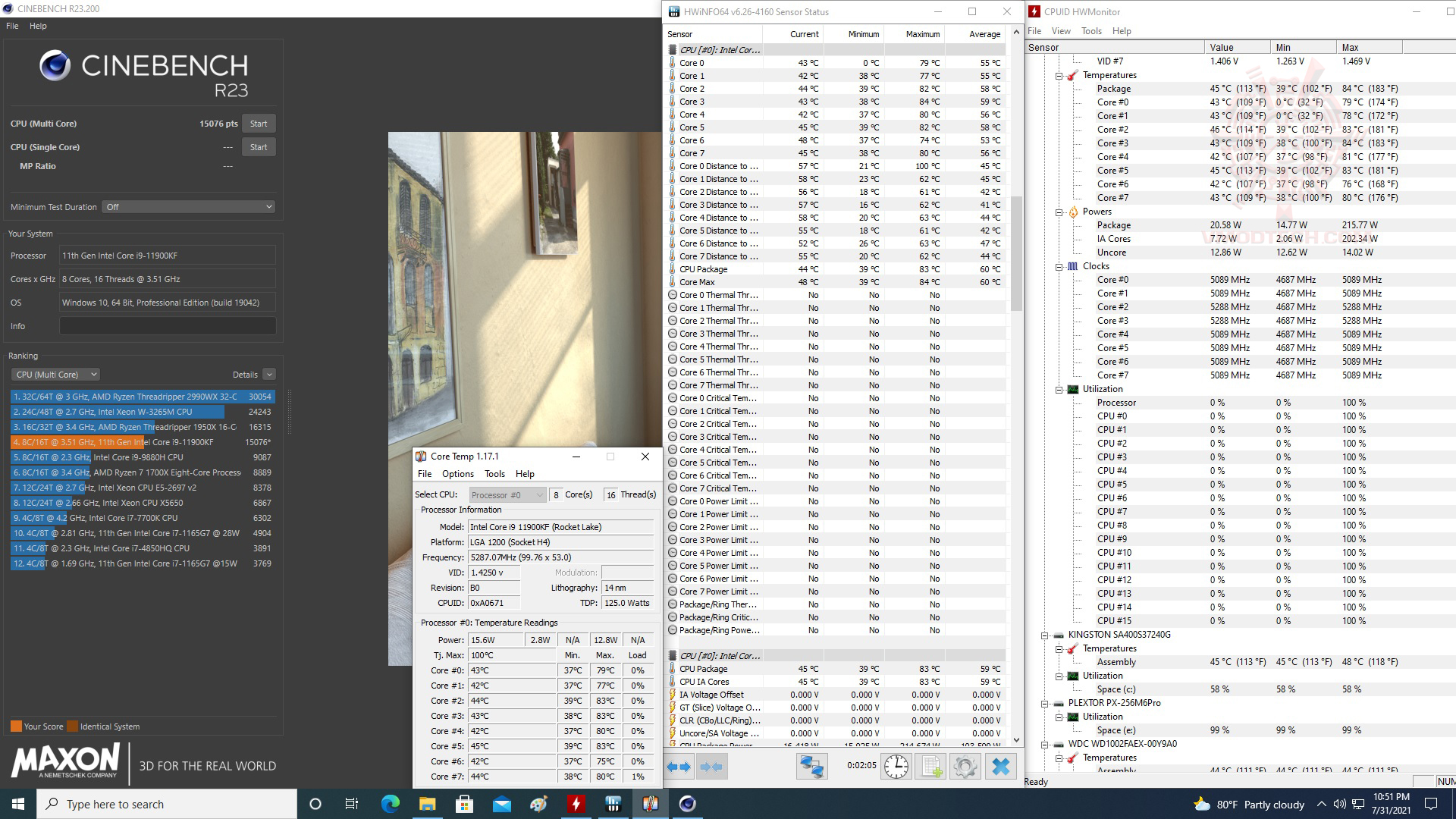1456x819 pixels.
Task: Open Microsoft Edge from the taskbar
Action: pyautogui.click(x=390, y=804)
